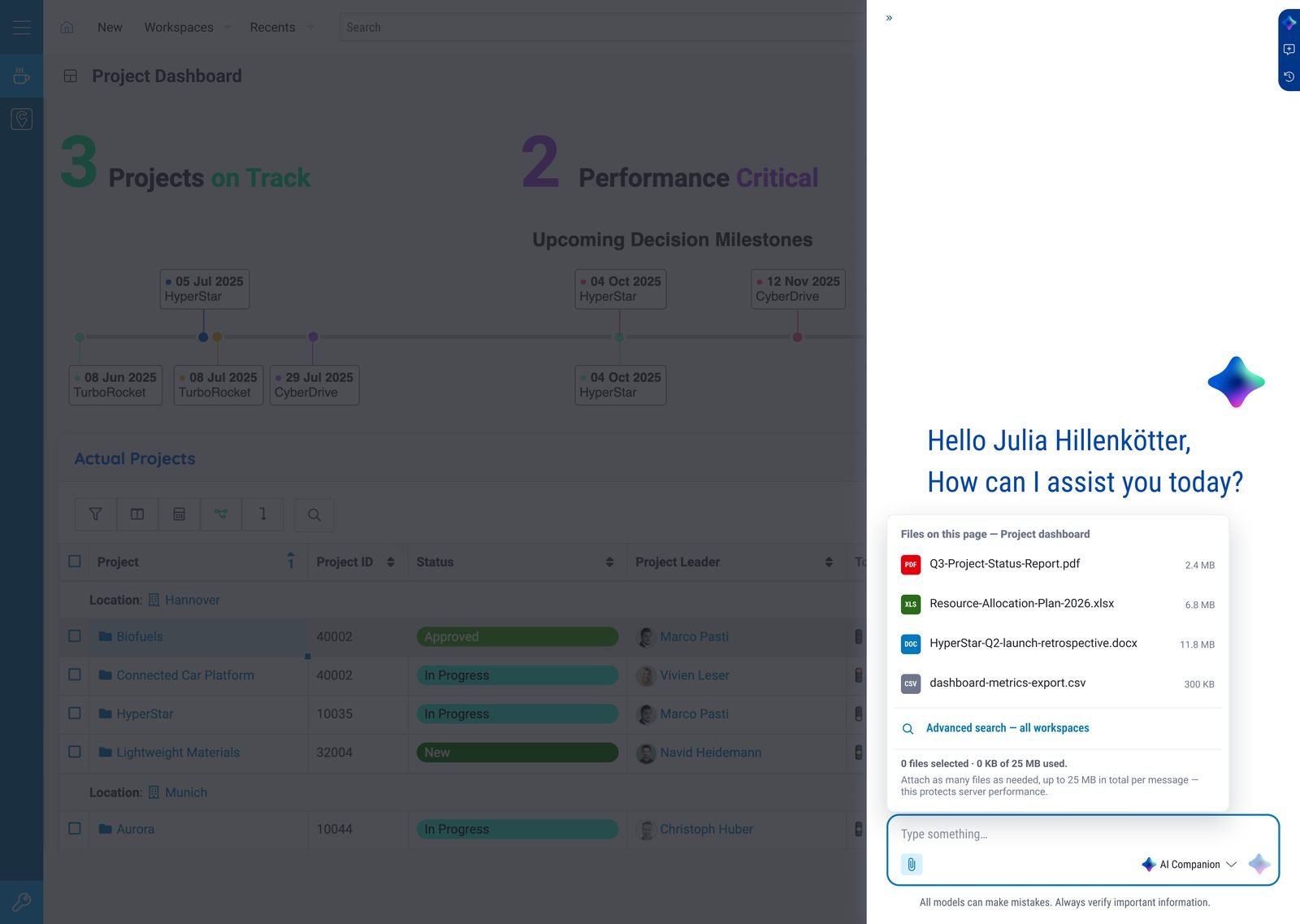Sort by the Project ID column

[x=391, y=562]
